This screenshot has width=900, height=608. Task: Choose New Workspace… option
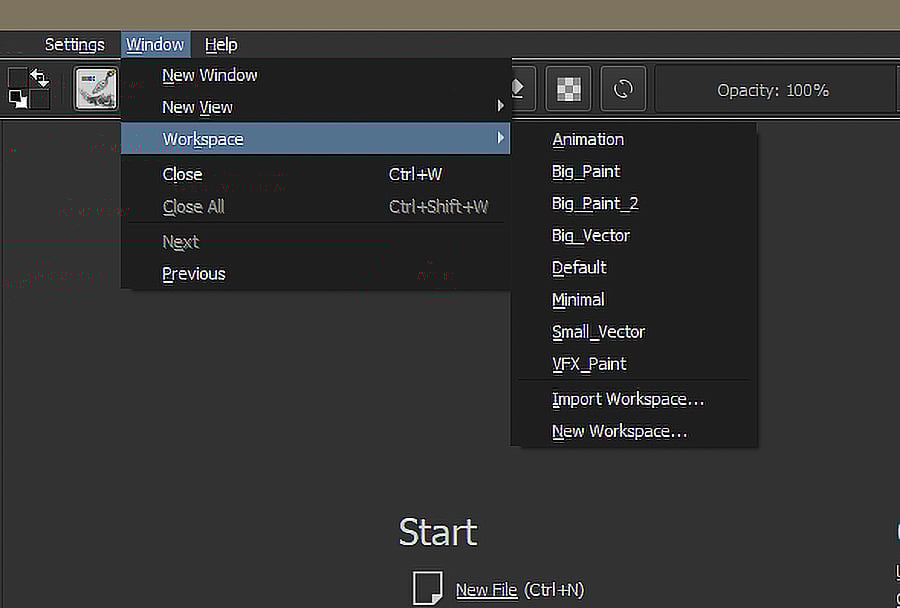[634, 431]
